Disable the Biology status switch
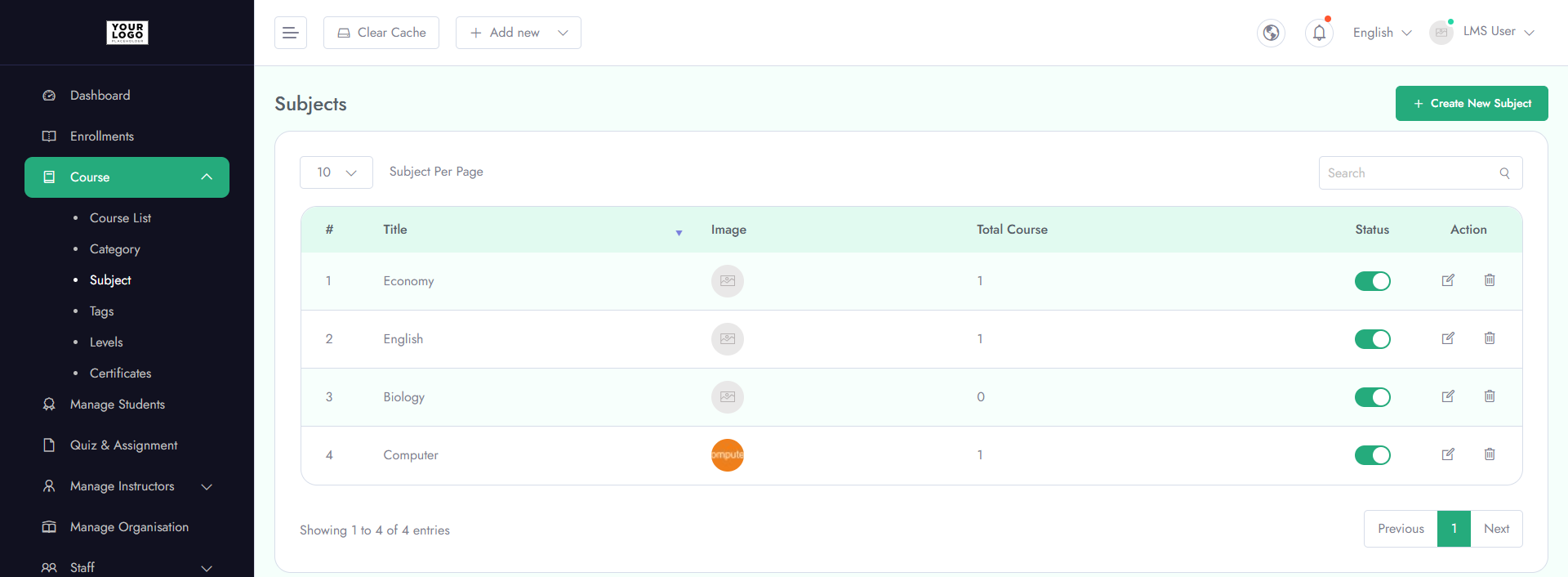 1373,397
